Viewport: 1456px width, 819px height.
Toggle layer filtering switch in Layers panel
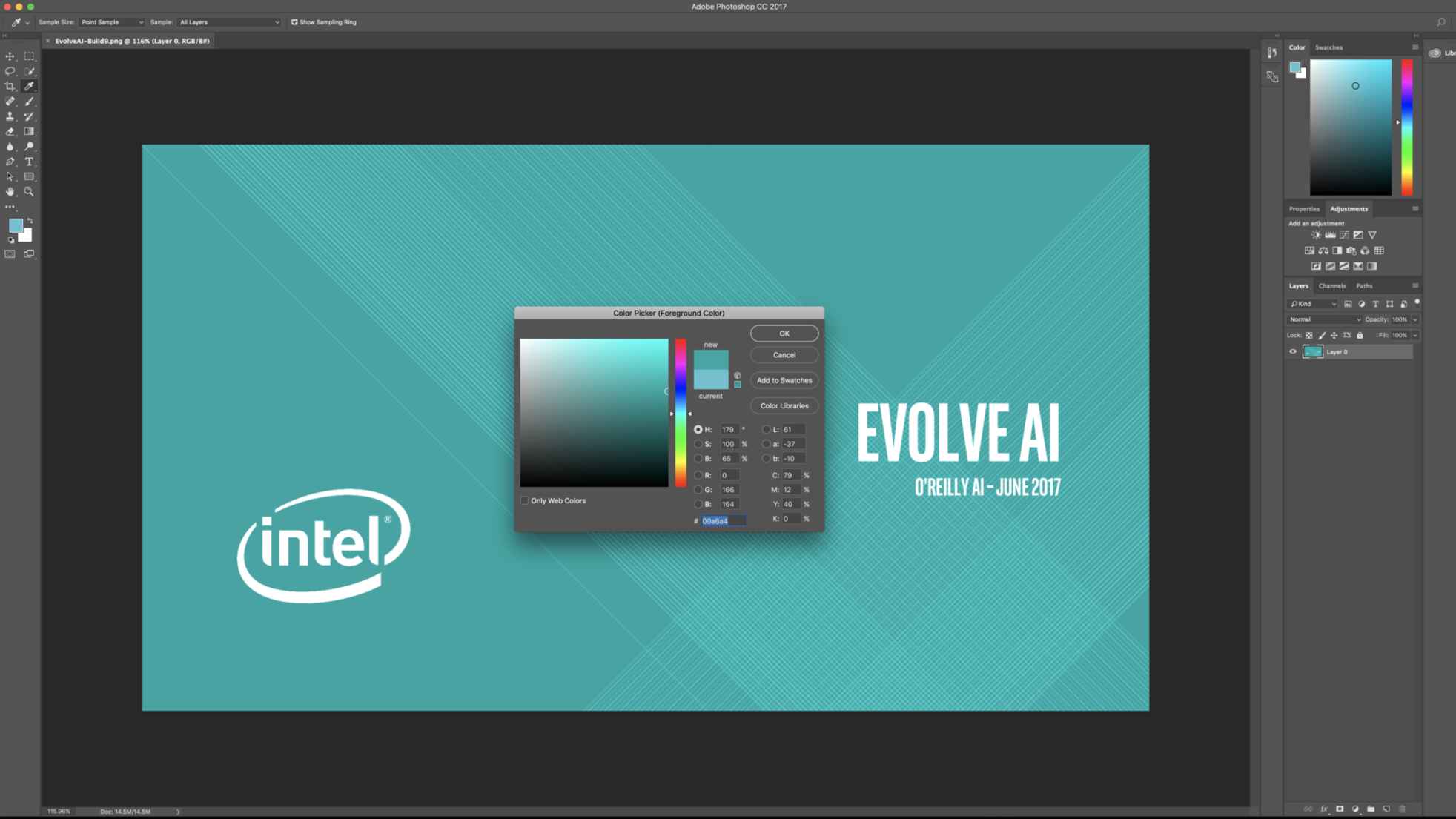point(1417,302)
